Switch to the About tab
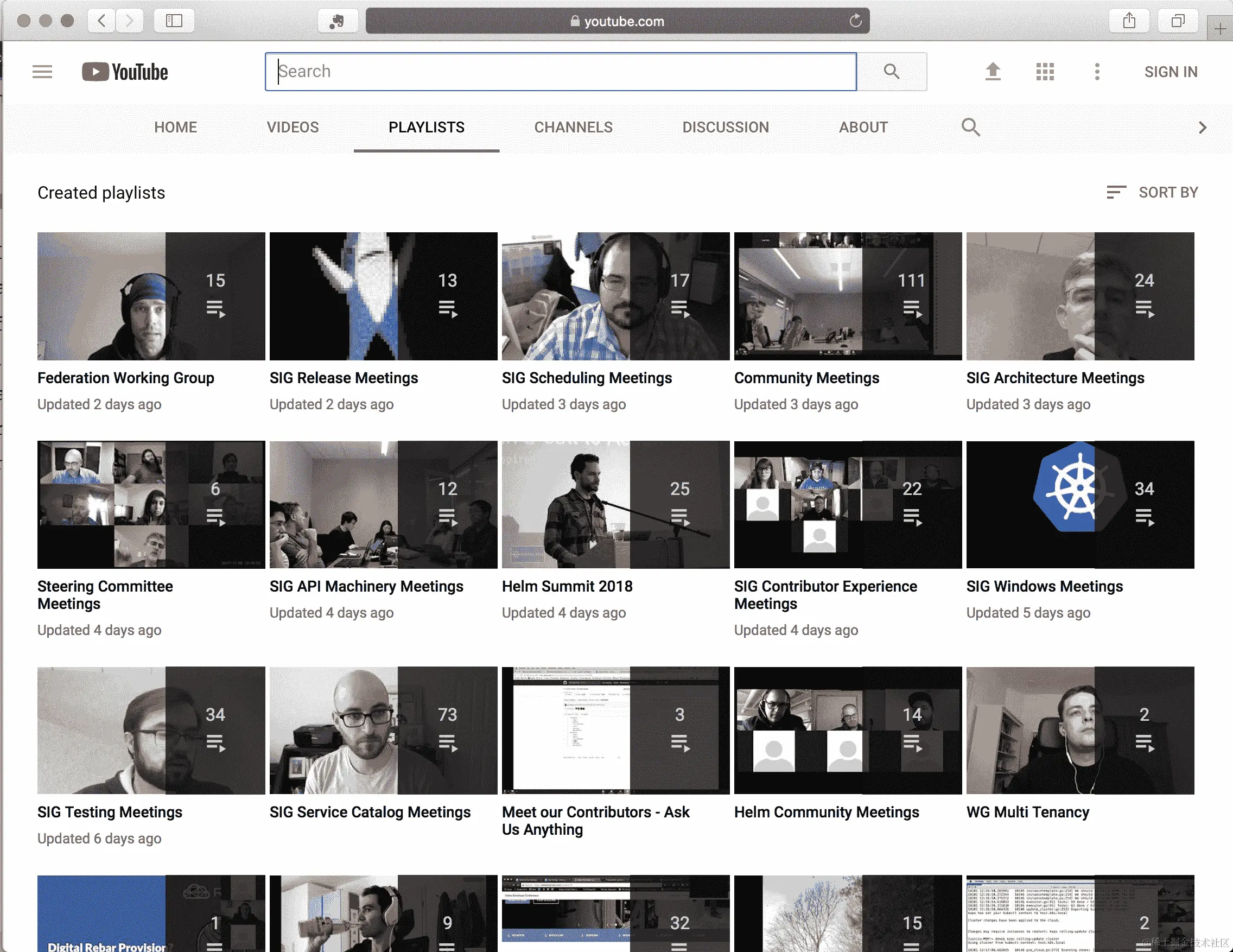Viewport: 1233px width, 952px height. click(863, 127)
